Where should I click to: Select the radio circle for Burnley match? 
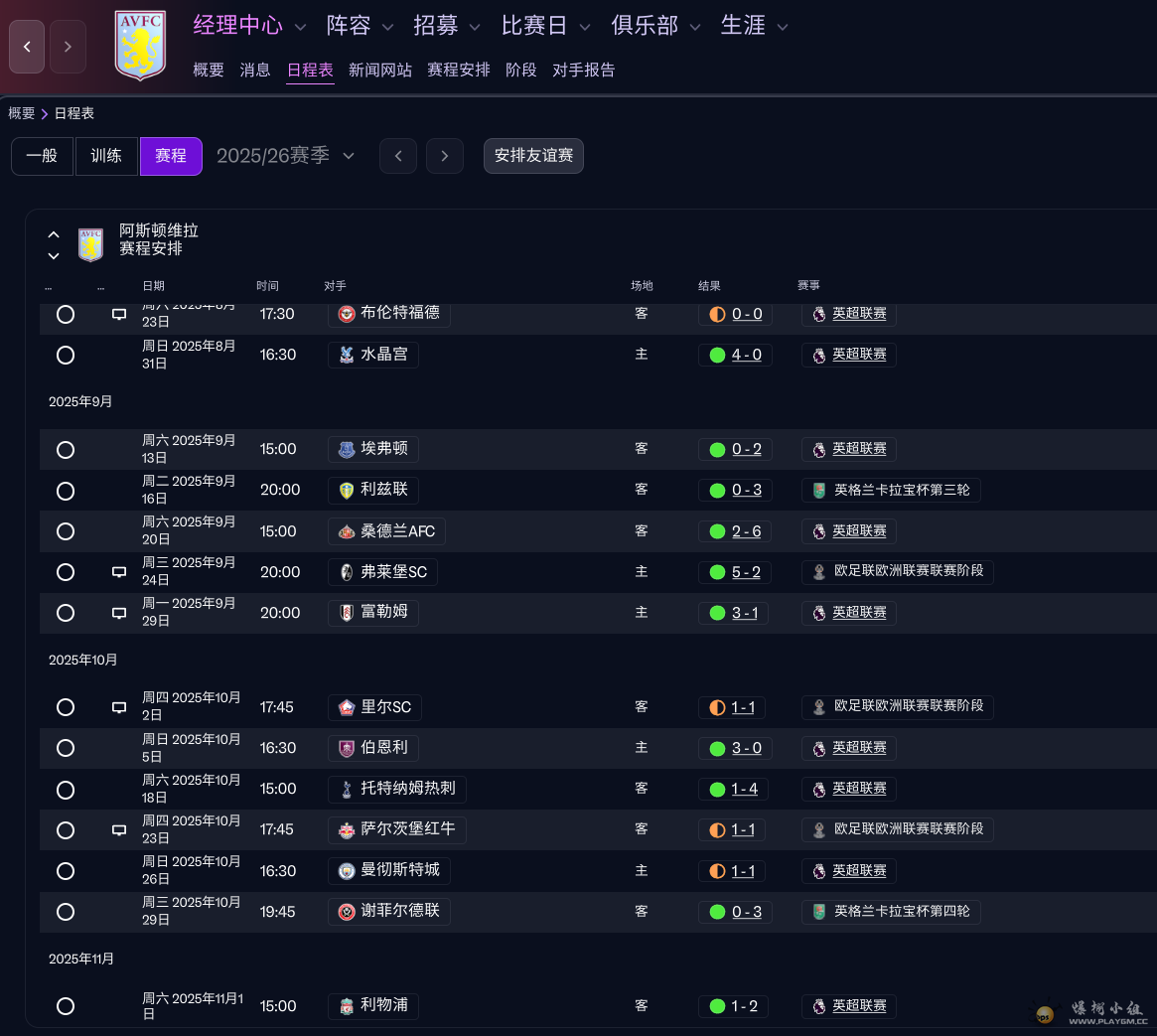(66, 748)
